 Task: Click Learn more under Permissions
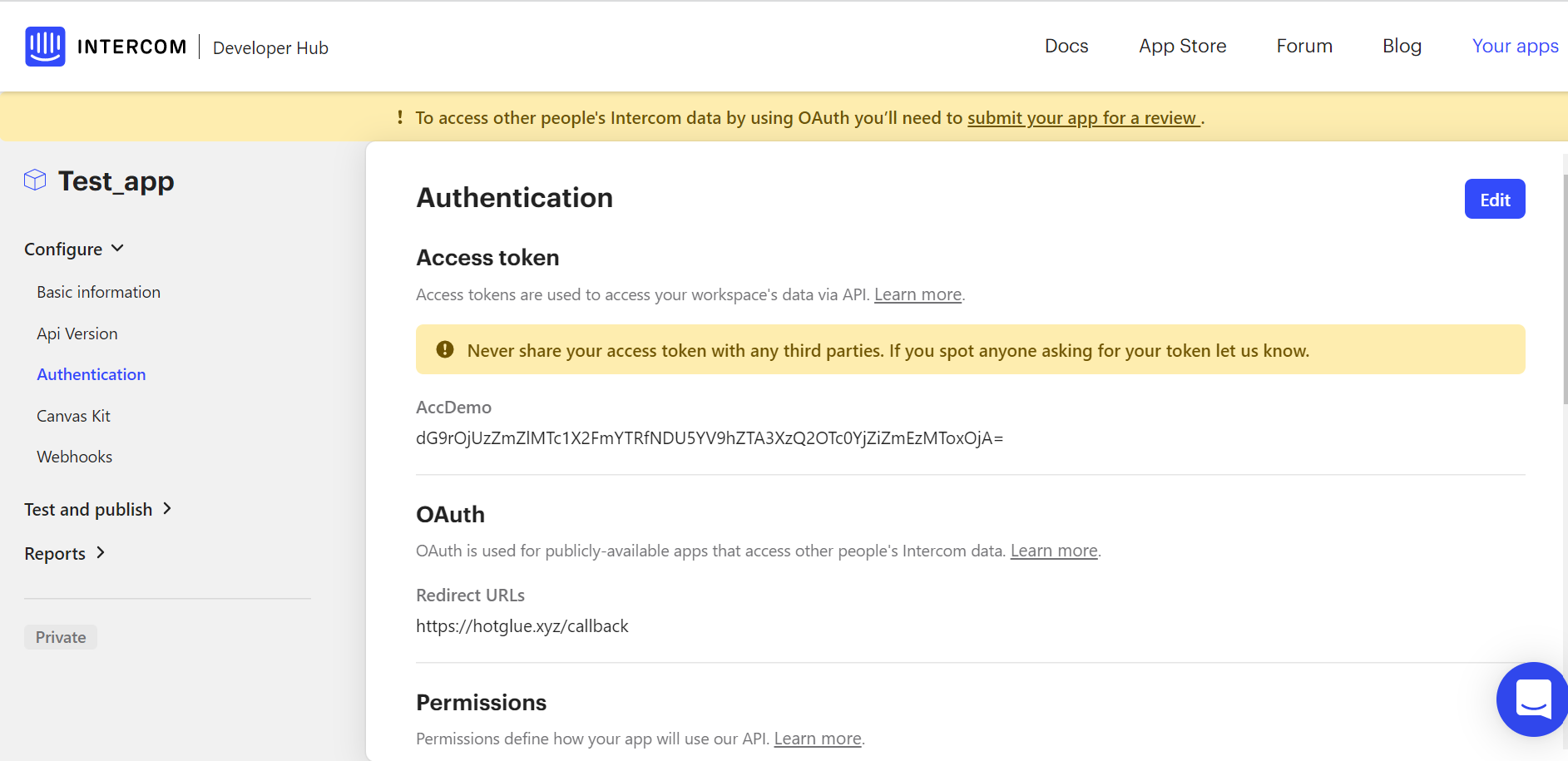818,739
